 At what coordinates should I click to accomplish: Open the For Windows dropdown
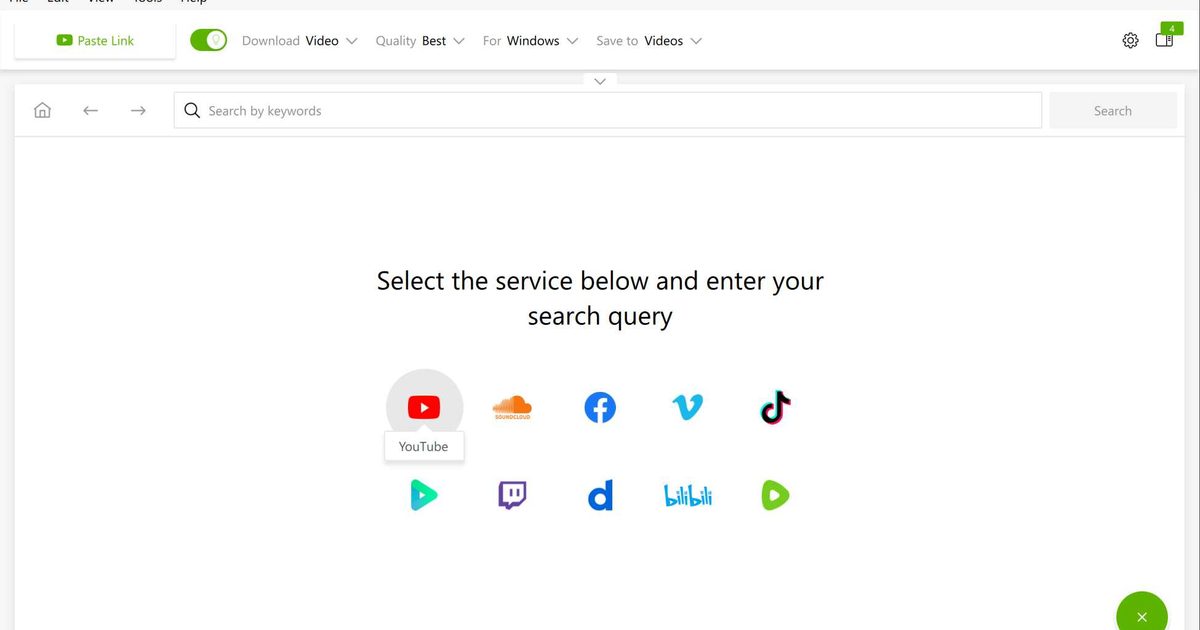point(530,41)
